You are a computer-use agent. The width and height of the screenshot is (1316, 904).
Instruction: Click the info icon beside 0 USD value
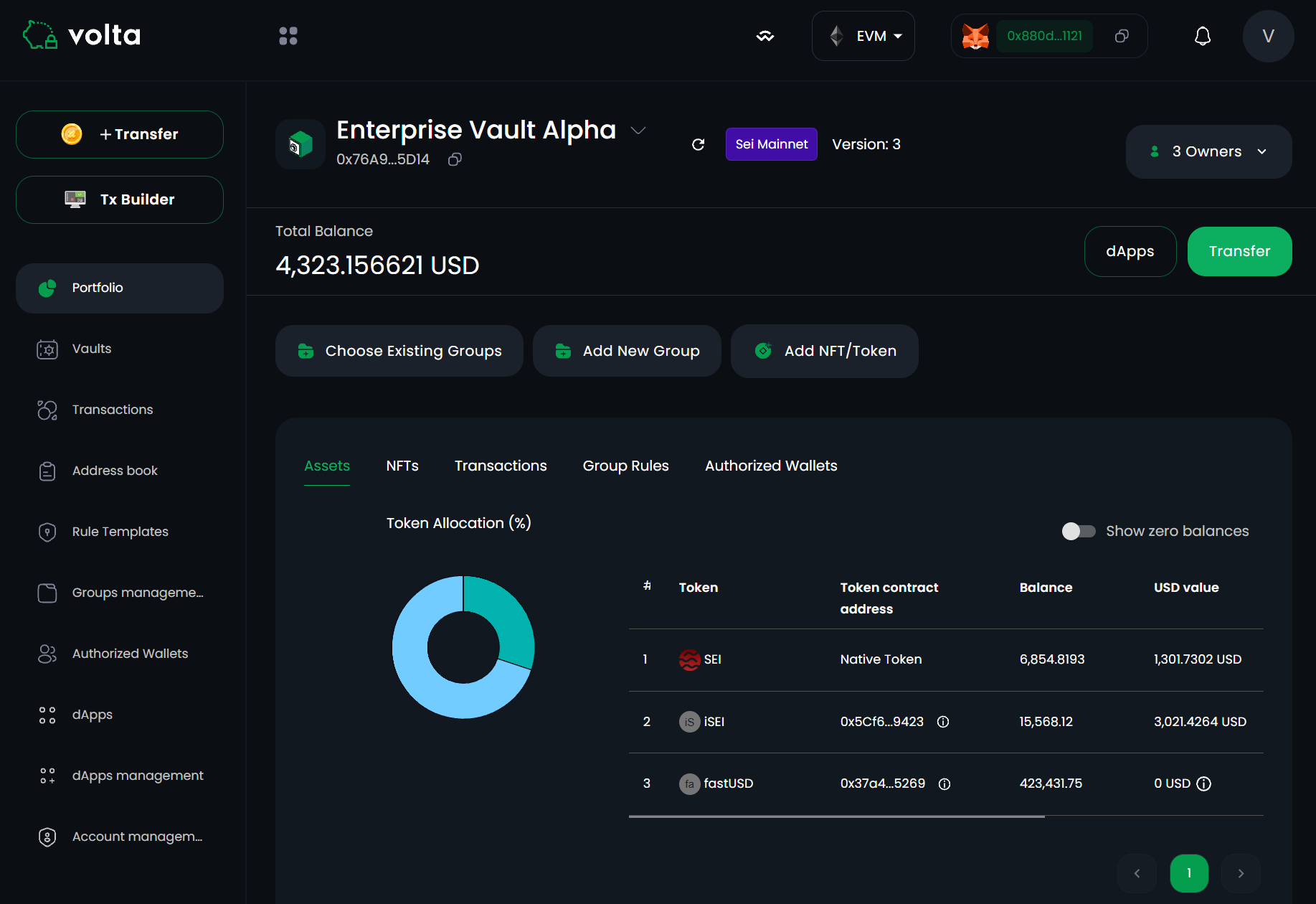[x=1204, y=783]
